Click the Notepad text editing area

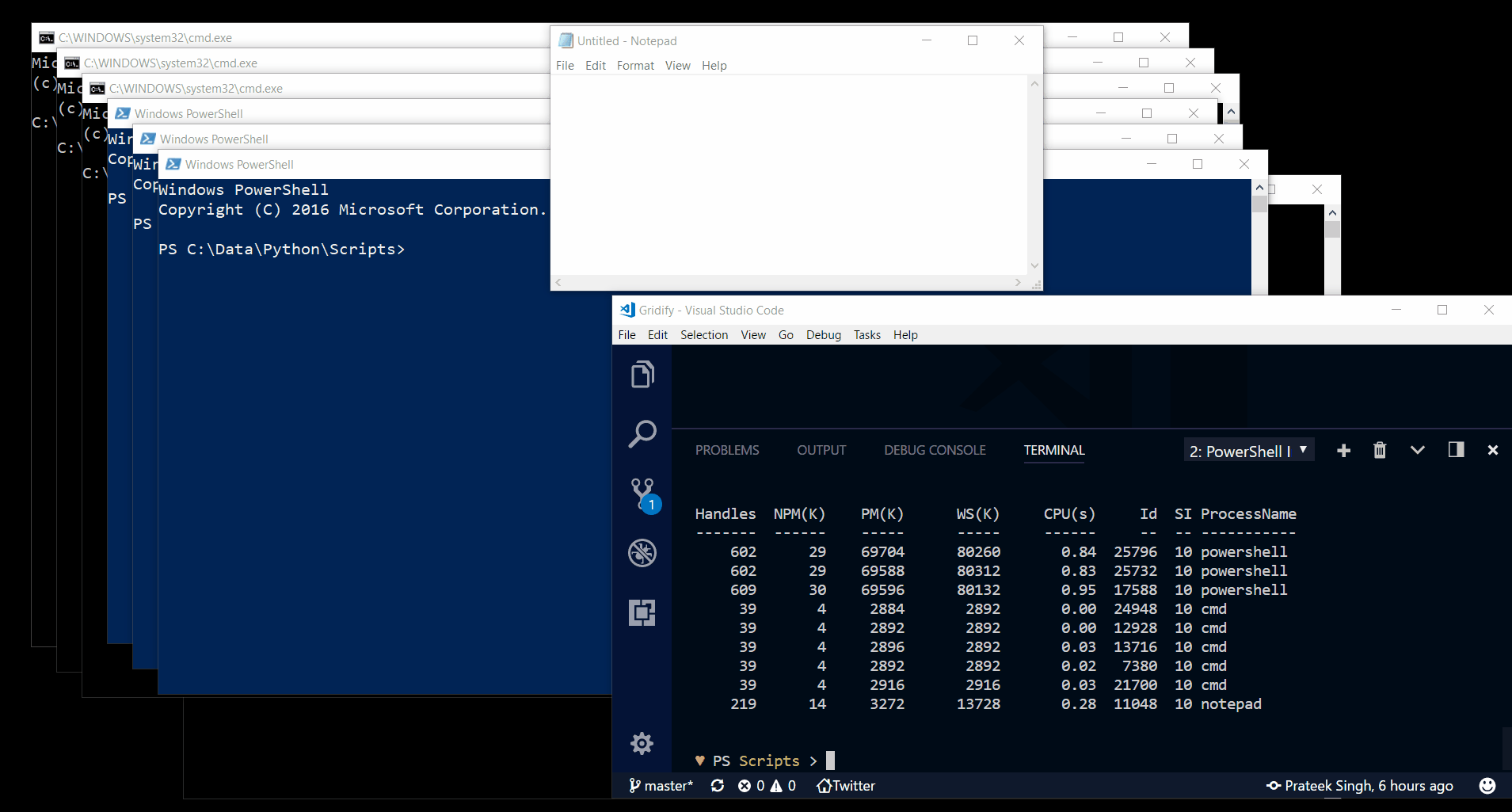pos(789,175)
